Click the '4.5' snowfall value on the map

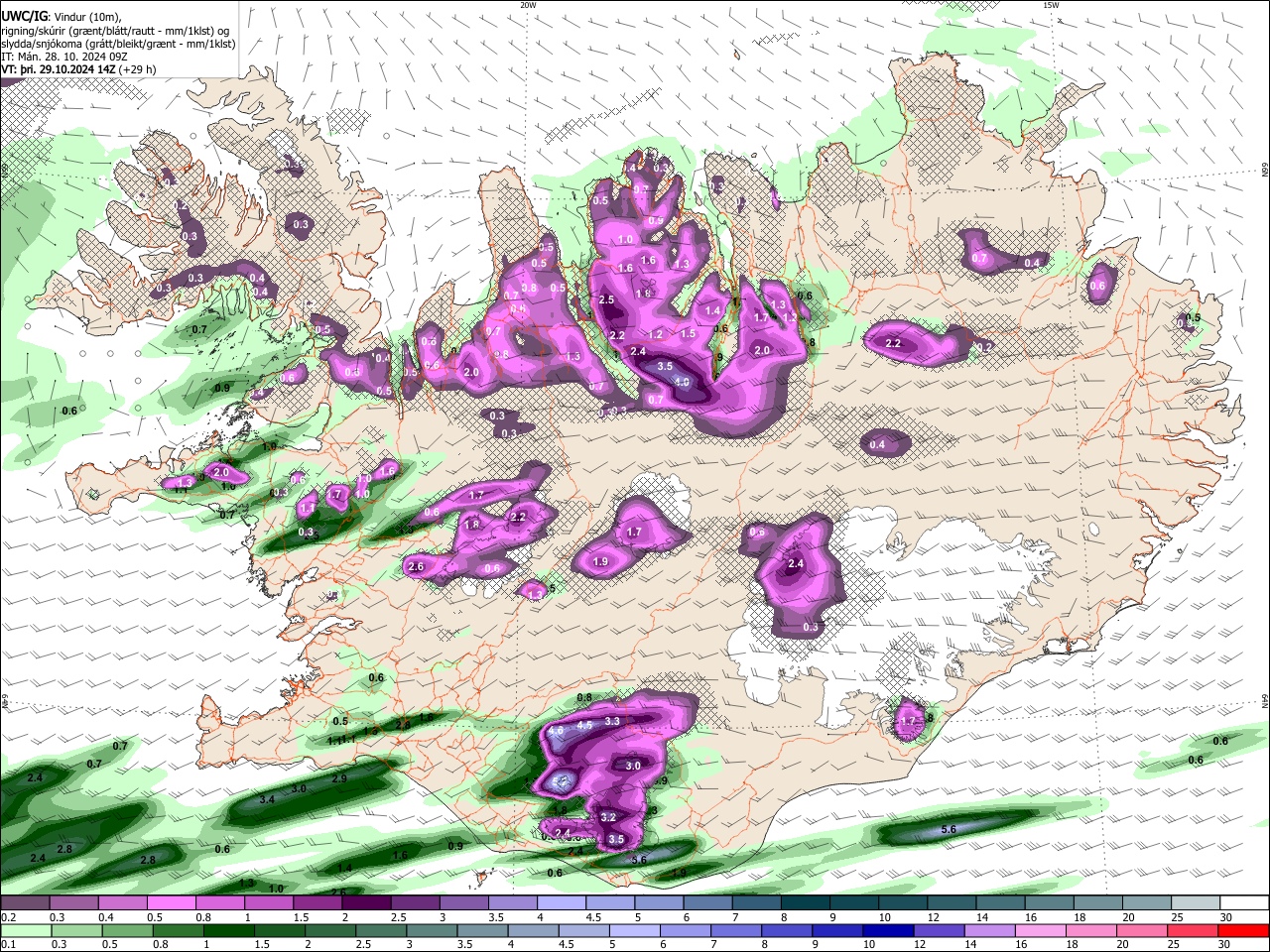584,725
